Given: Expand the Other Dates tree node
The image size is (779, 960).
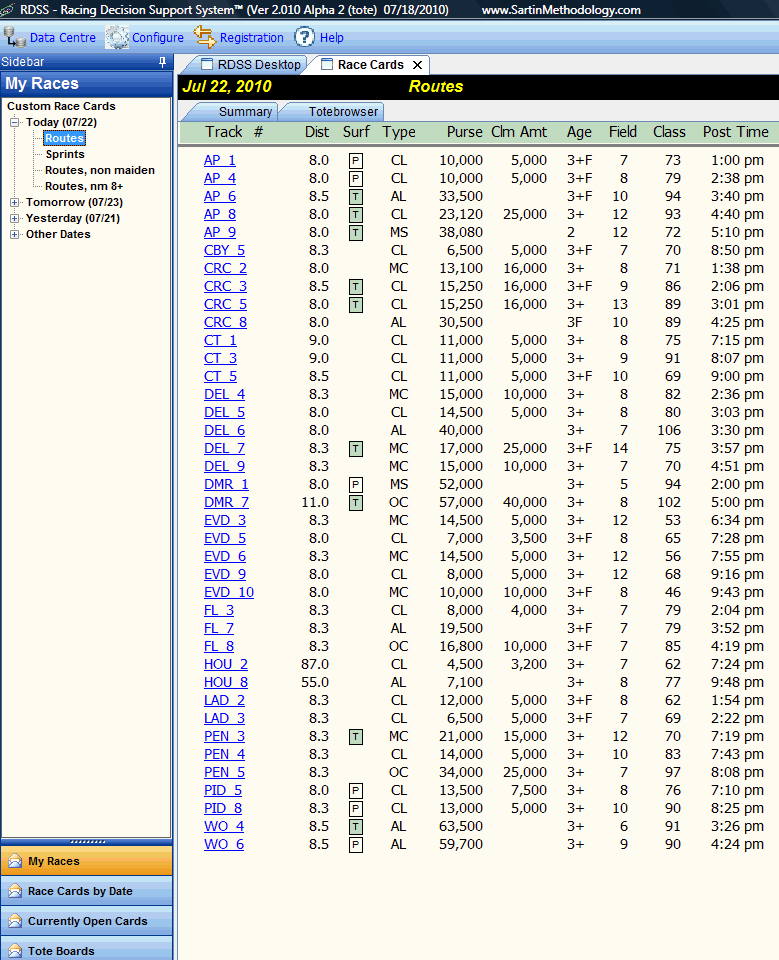Looking at the screenshot, I should coord(15,234).
